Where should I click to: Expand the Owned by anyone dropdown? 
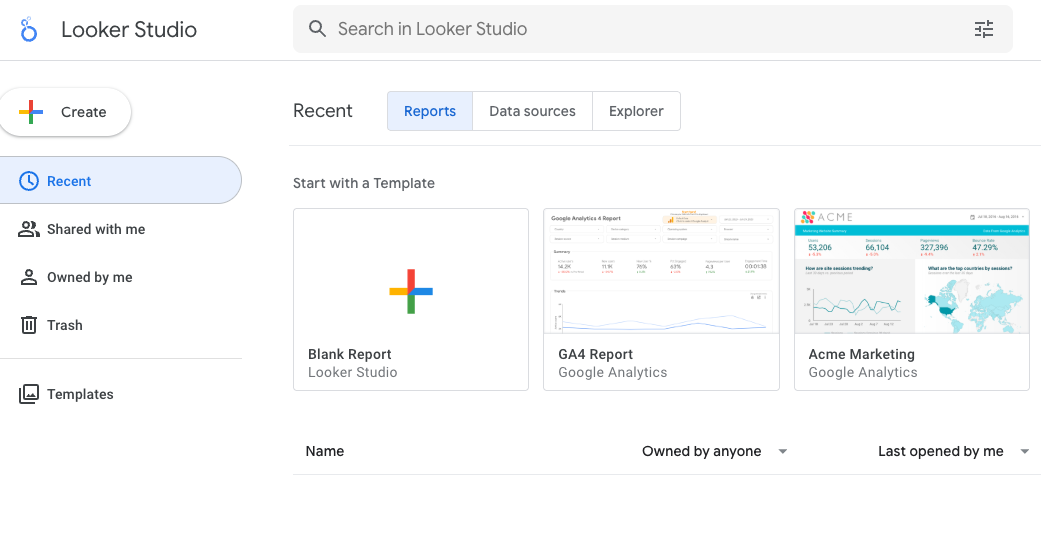coord(782,452)
